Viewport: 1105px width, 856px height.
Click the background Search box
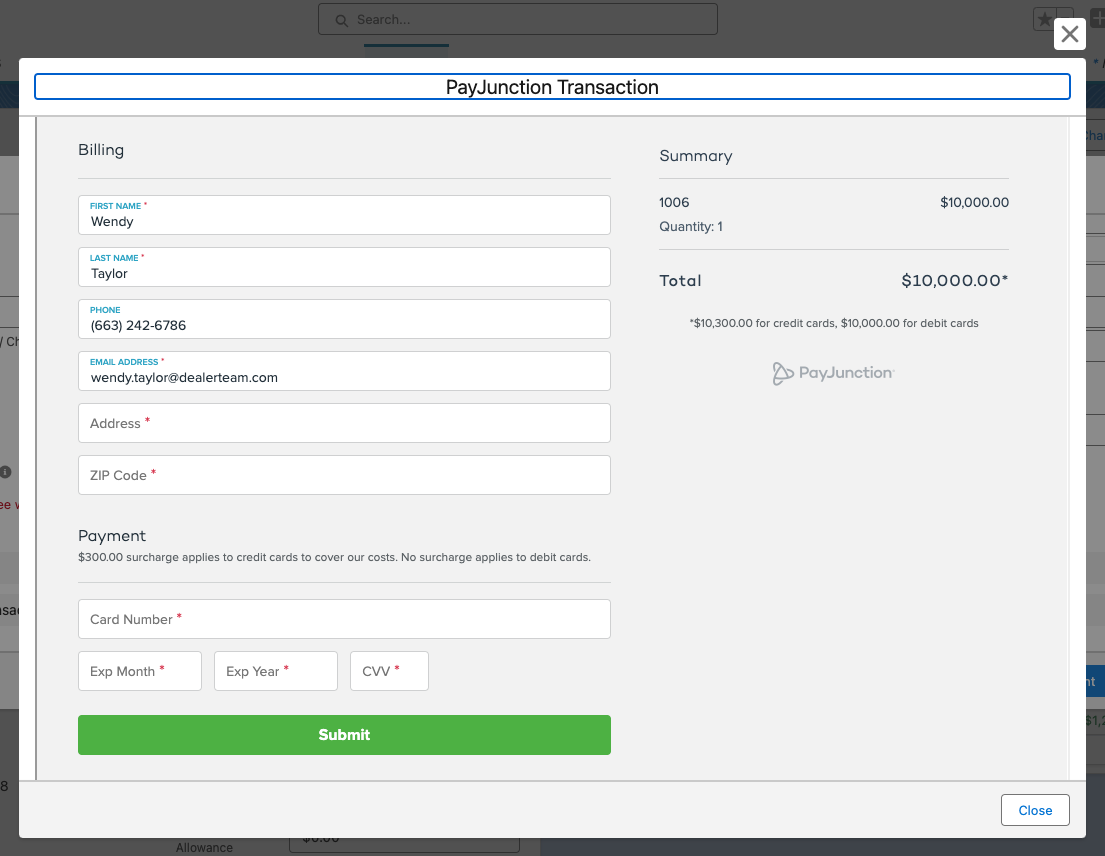[x=517, y=19]
